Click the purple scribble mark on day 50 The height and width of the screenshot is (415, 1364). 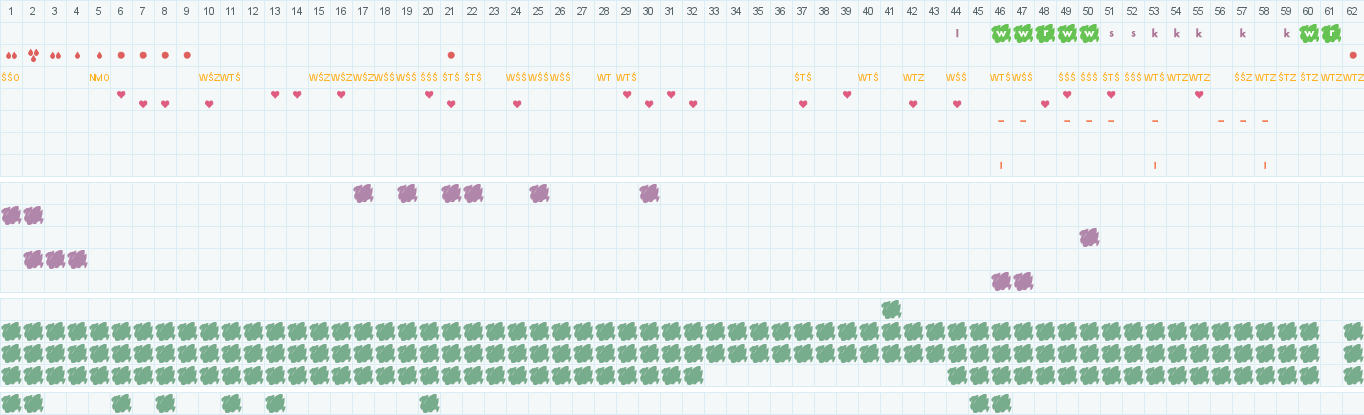[x=1089, y=237]
